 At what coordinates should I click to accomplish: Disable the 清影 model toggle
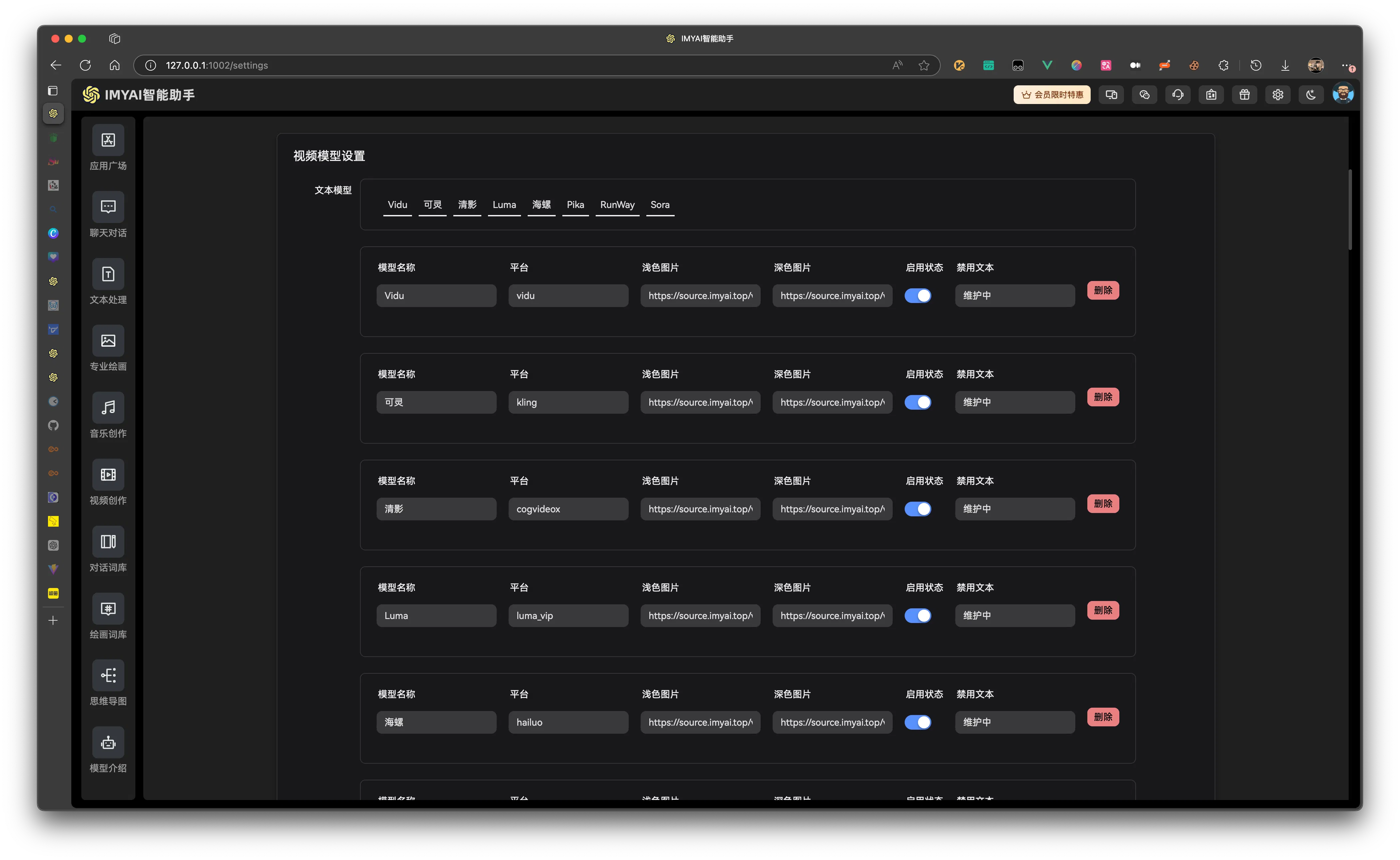click(x=917, y=509)
